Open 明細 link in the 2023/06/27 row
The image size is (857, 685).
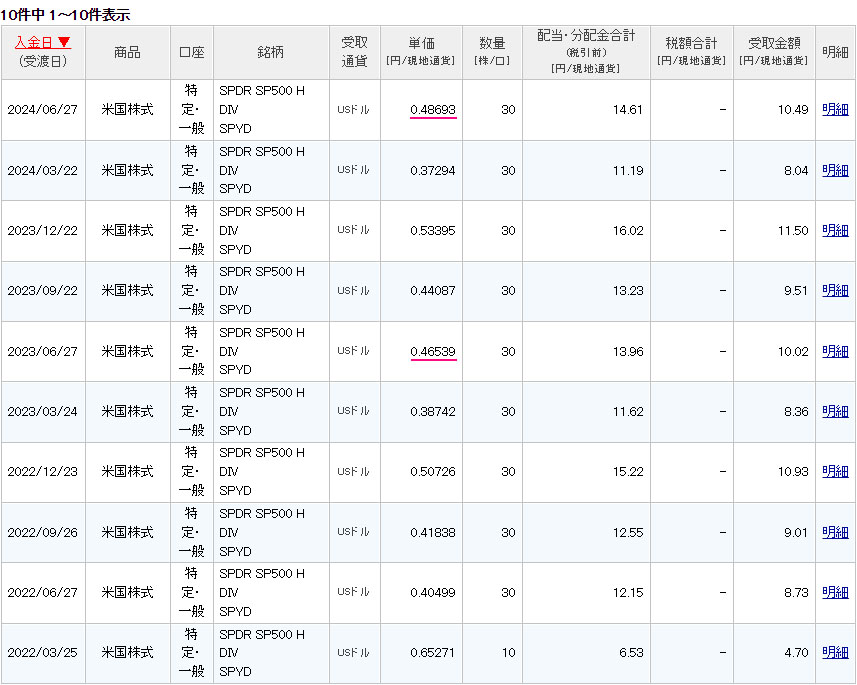coord(834,351)
